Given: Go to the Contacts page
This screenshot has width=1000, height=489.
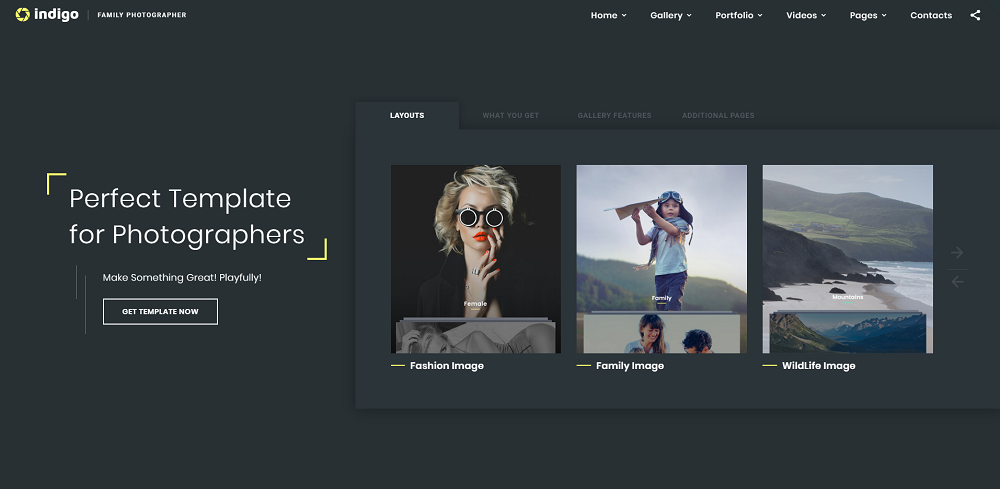Looking at the screenshot, I should 930,15.
